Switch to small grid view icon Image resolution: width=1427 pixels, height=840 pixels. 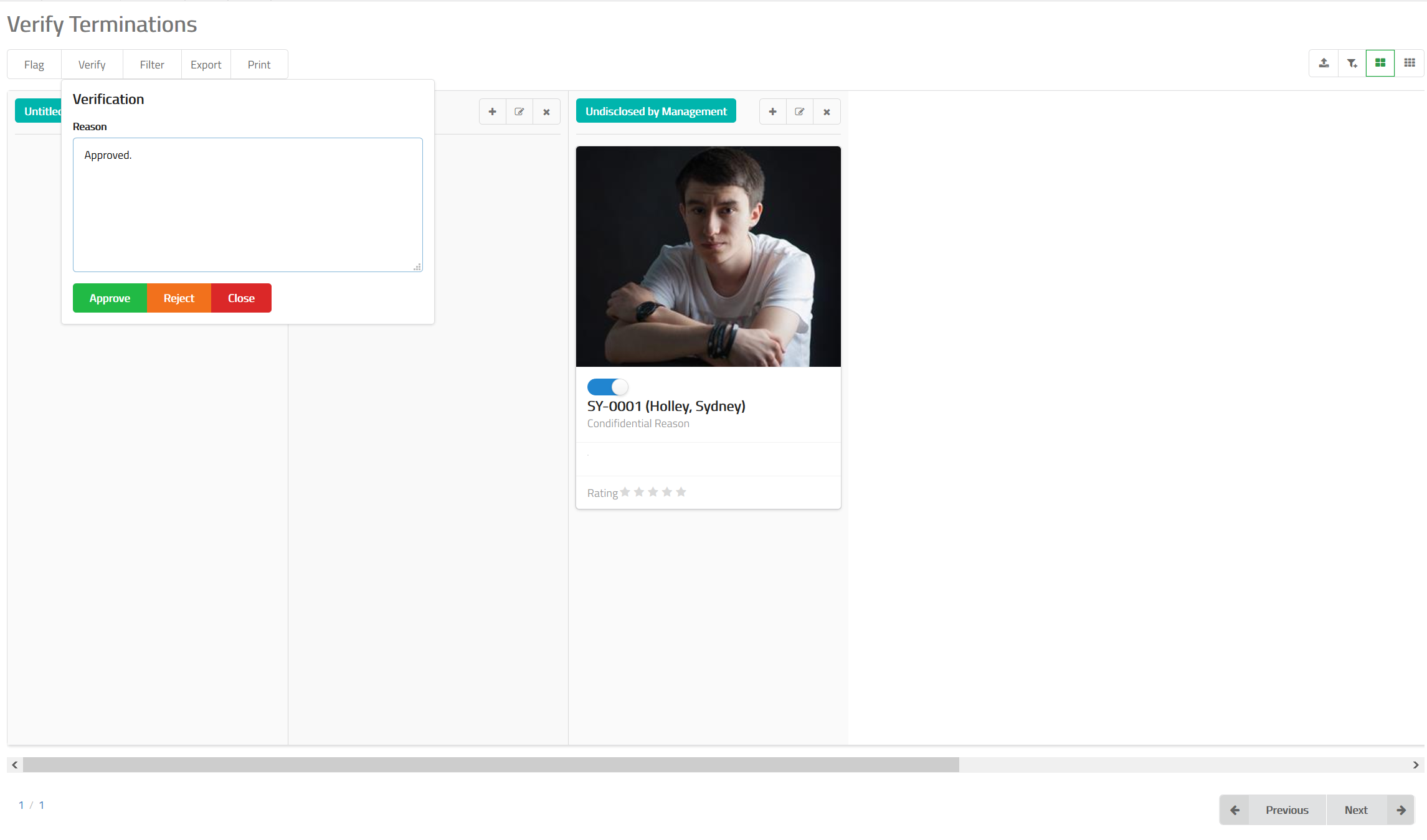1409,64
